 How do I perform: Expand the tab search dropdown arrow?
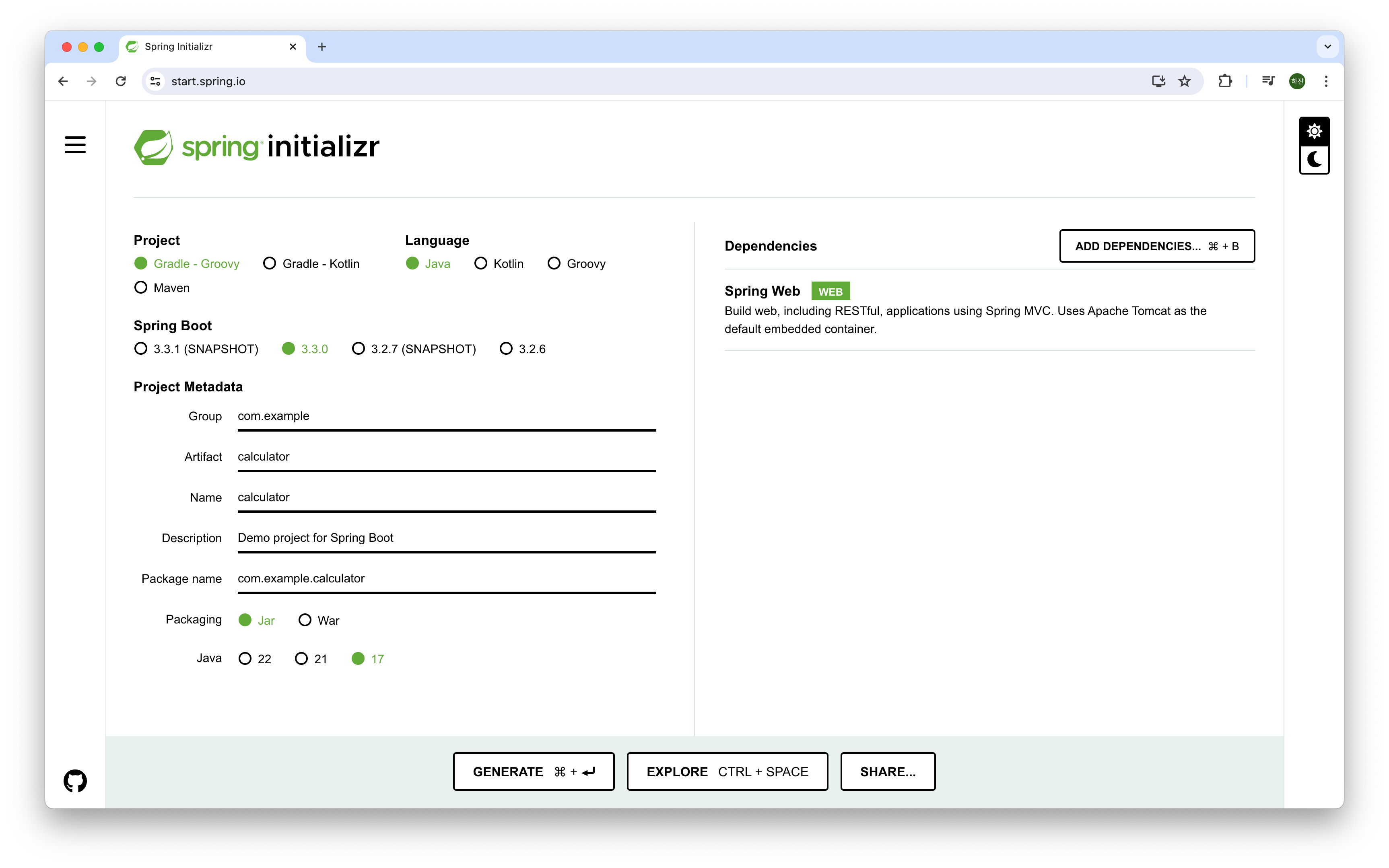[x=1327, y=47]
